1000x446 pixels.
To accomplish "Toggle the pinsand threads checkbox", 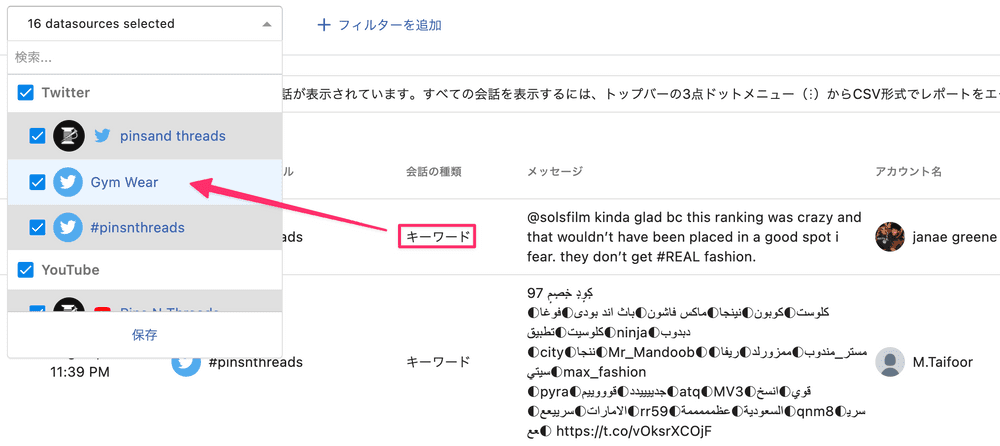I will [37, 136].
